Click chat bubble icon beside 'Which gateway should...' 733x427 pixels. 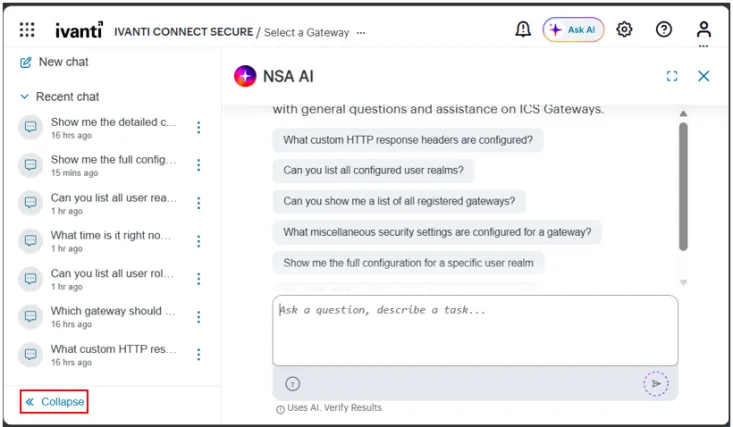pyautogui.click(x=30, y=317)
